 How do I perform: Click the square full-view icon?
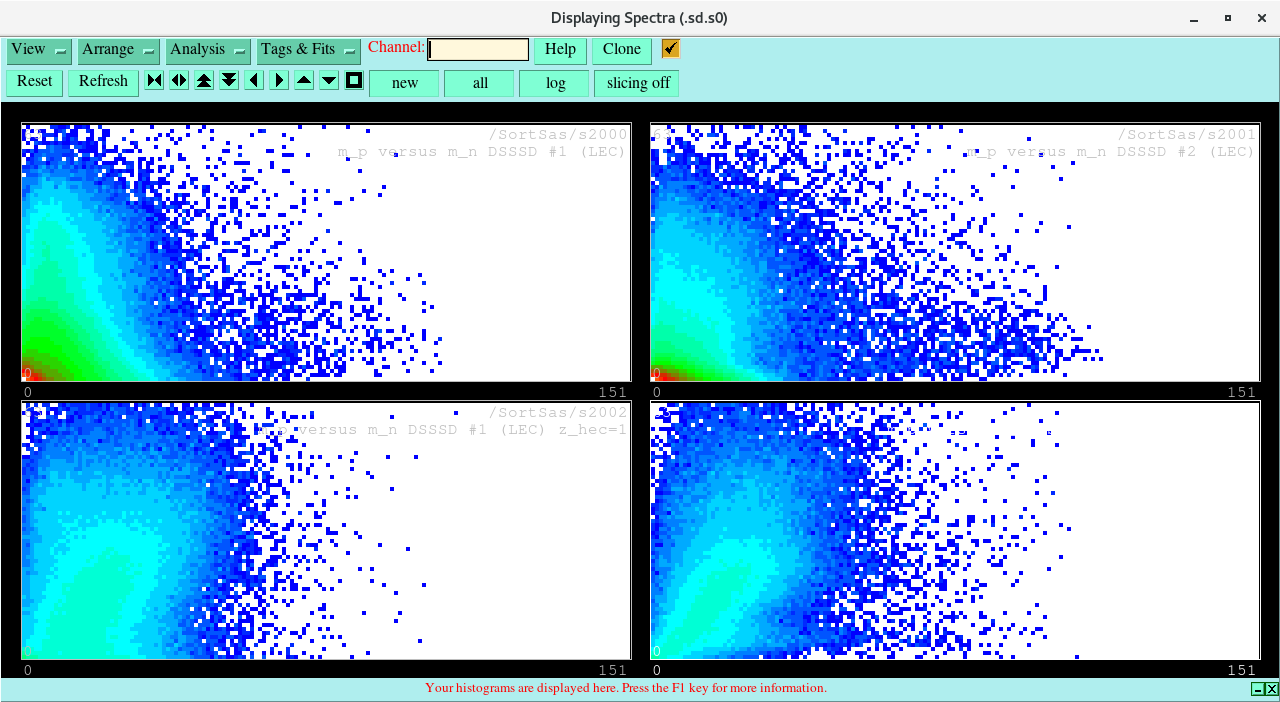tap(354, 81)
